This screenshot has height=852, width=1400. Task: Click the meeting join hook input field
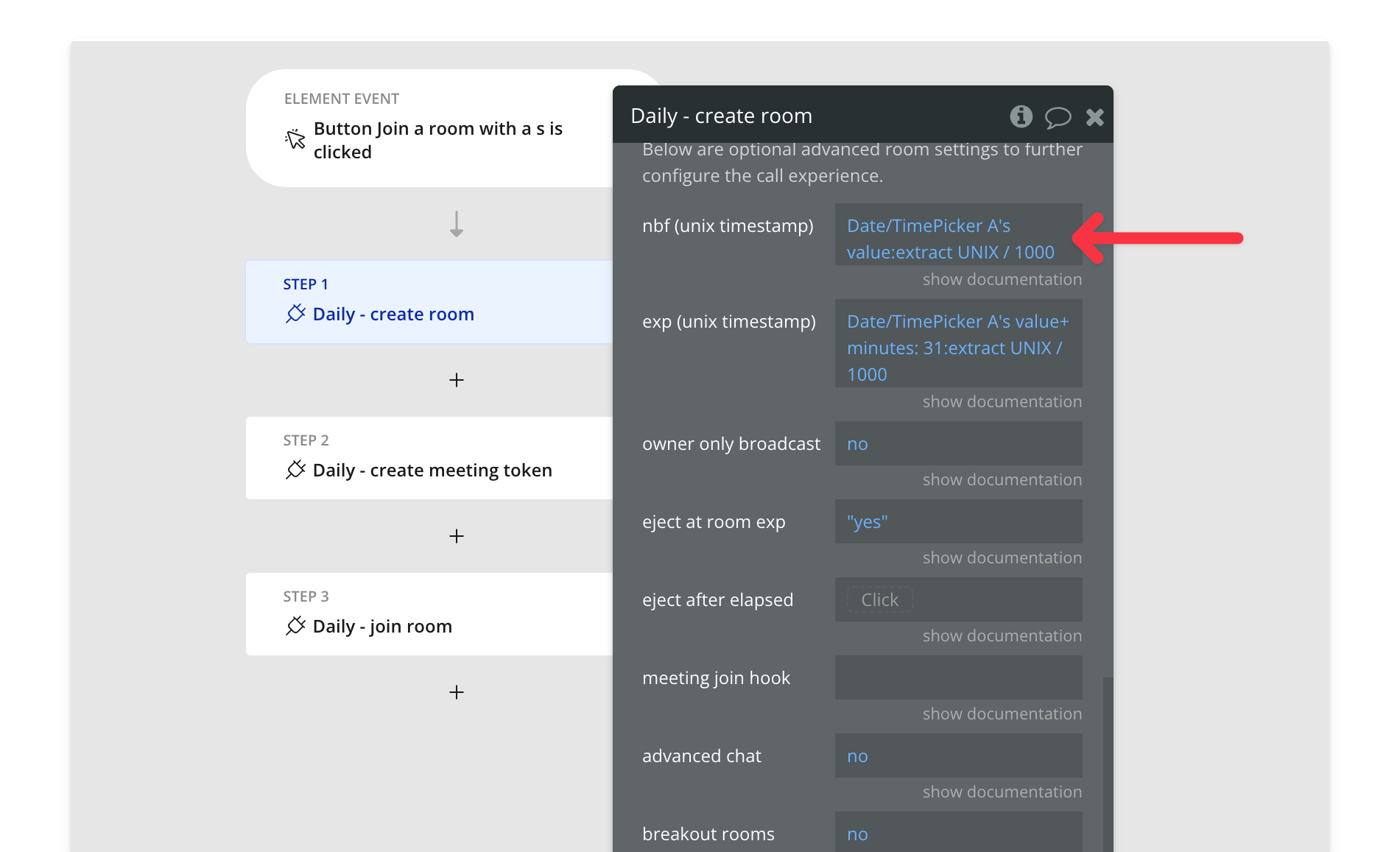[957, 678]
